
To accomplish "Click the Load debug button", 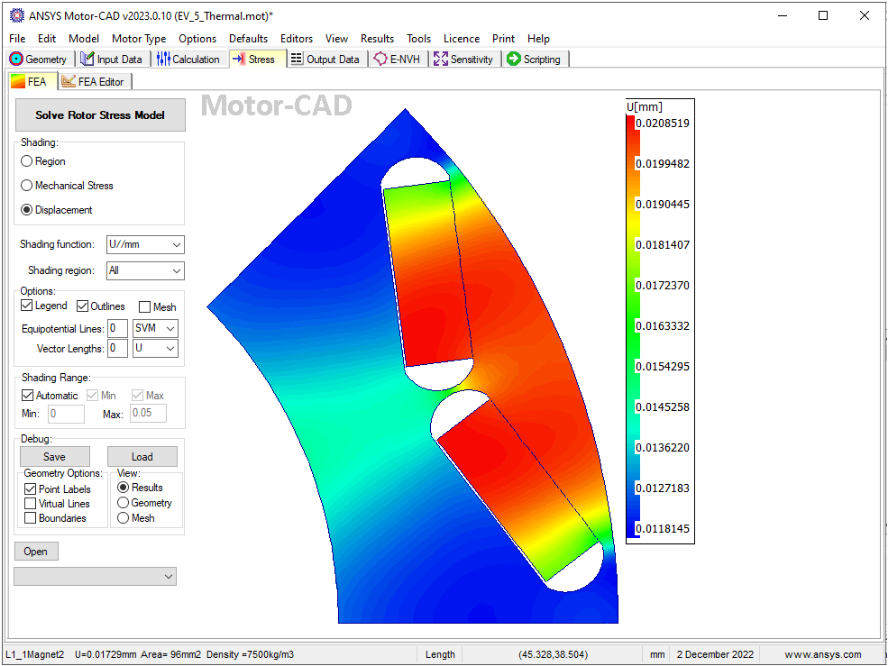I will [x=142, y=456].
